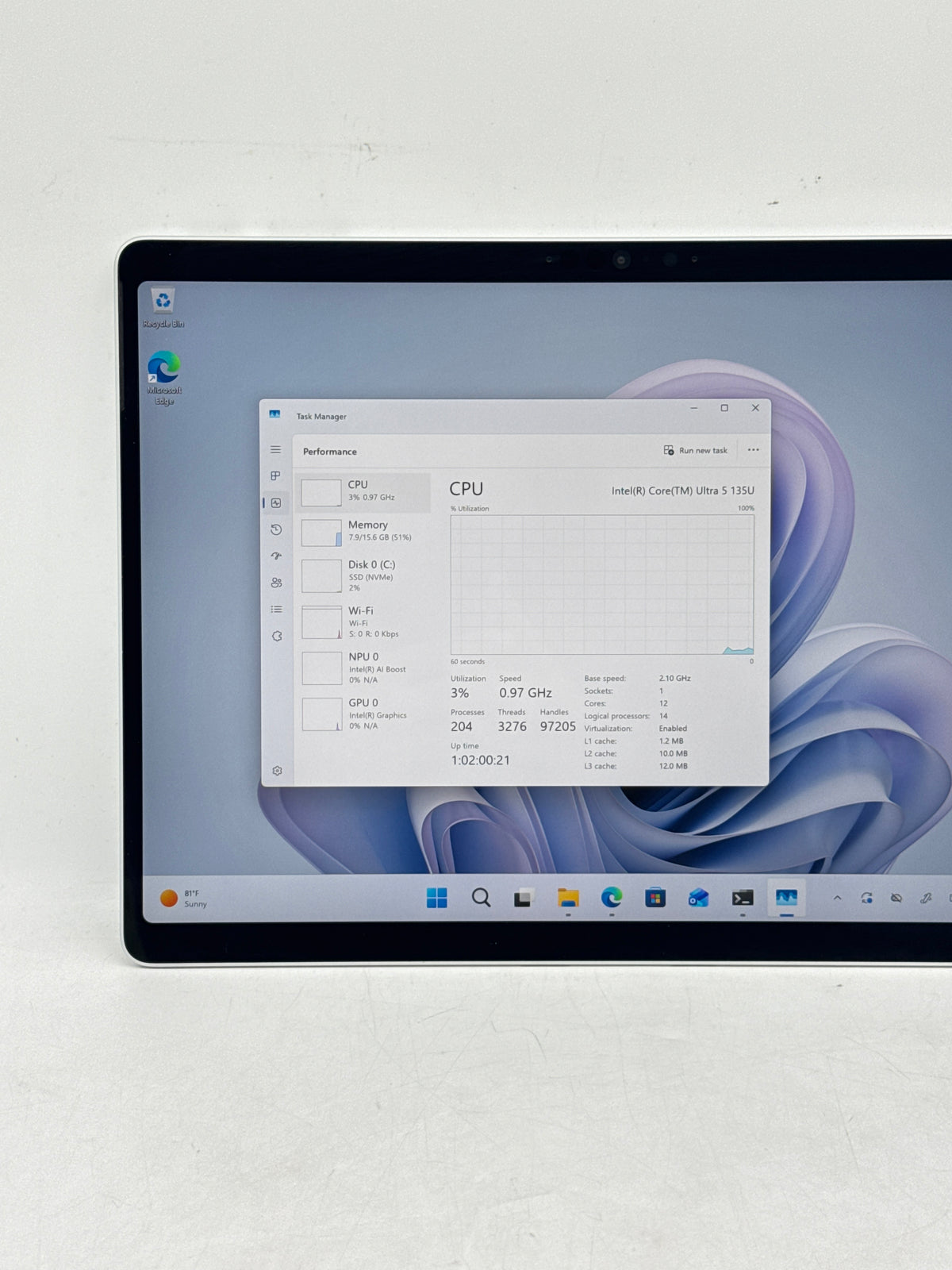Open Startup apps icon in Task Manager sidebar
952x1270 pixels.
[x=276, y=556]
